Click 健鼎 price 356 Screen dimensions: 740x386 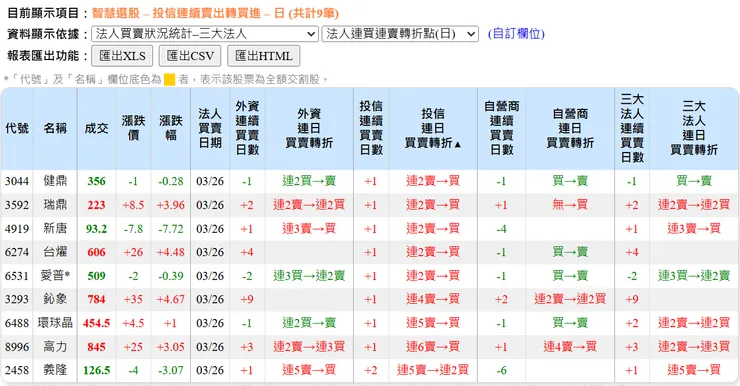pos(96,181)
